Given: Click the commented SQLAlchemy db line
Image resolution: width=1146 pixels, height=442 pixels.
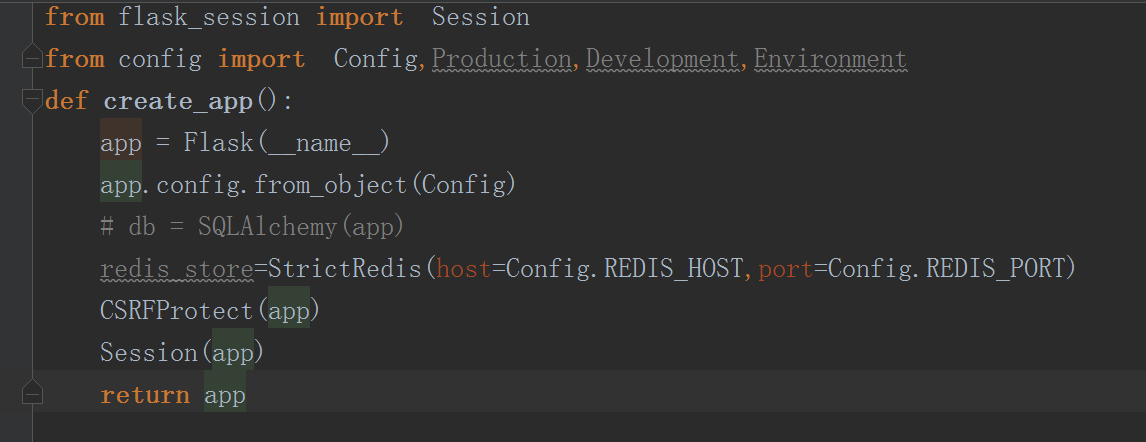Looking at the screenshot, I should (252, 227).
